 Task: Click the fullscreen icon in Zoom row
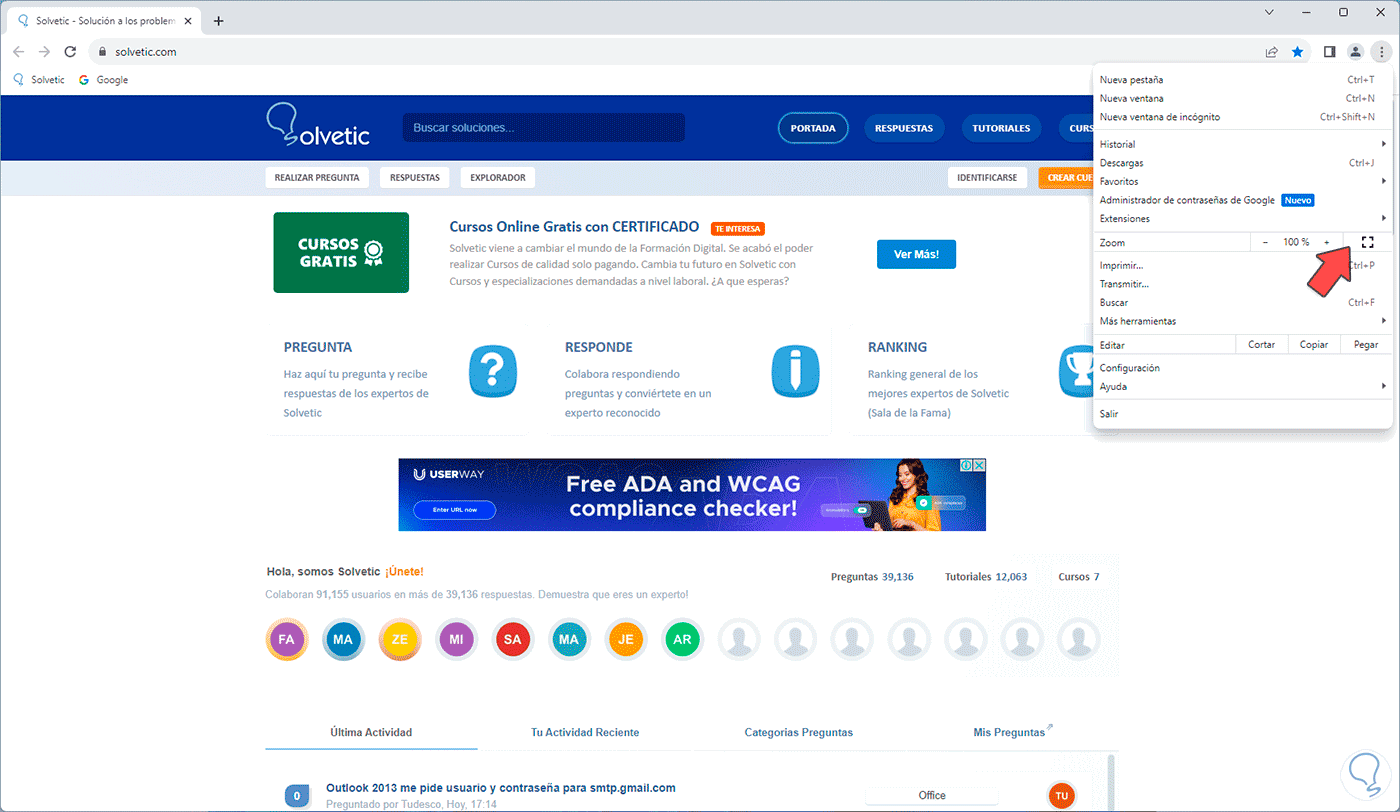(1368, 242)
